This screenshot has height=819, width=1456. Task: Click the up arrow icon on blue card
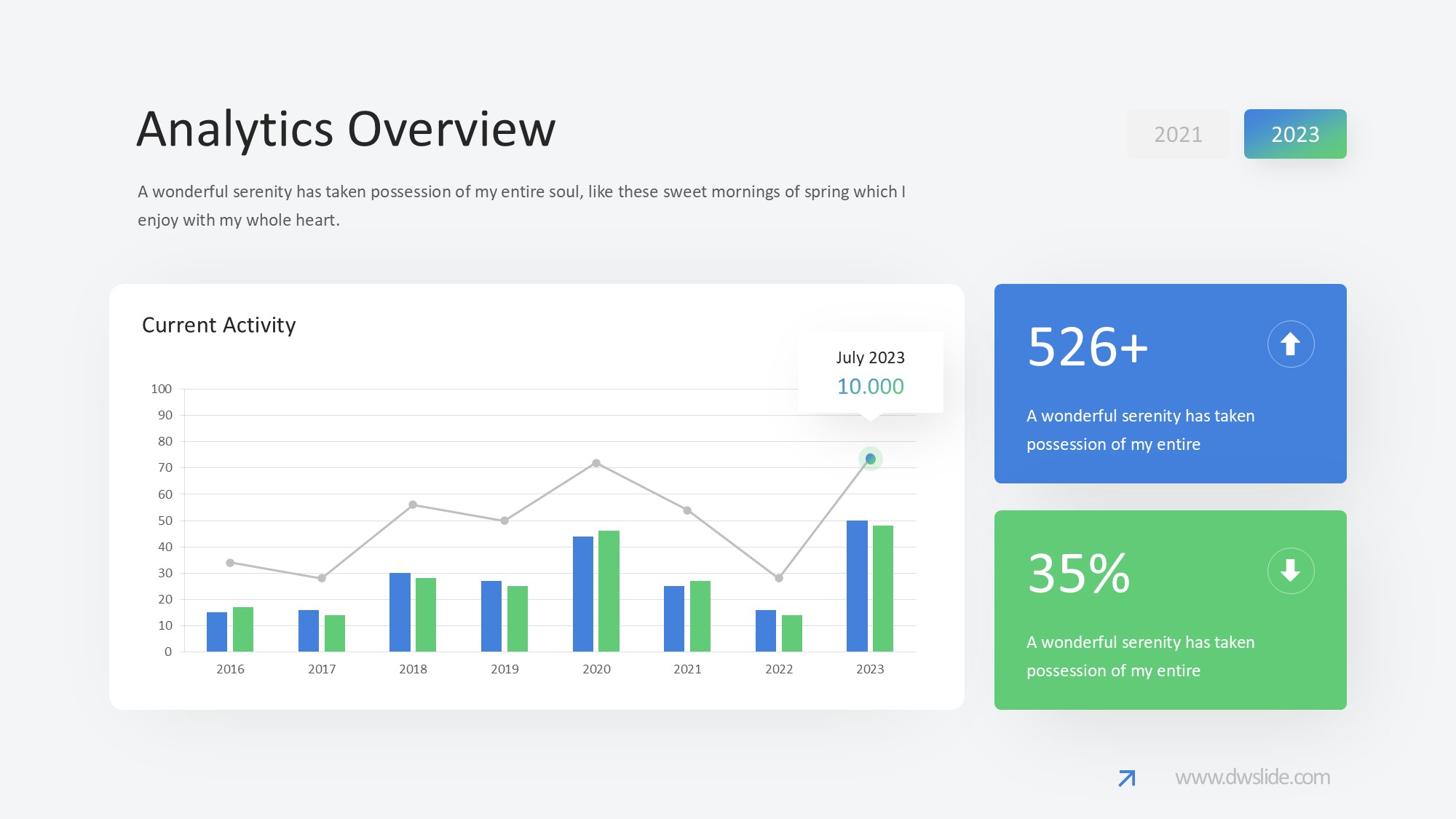click(x=1290, y=344)
